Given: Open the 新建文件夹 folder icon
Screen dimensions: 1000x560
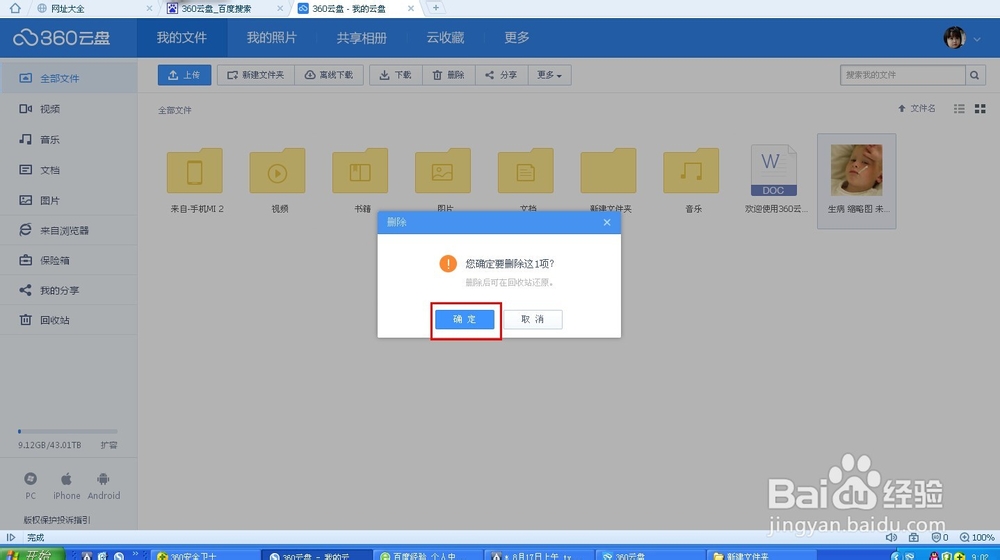Looking at the screenshot, I should (x=608, y=171).
